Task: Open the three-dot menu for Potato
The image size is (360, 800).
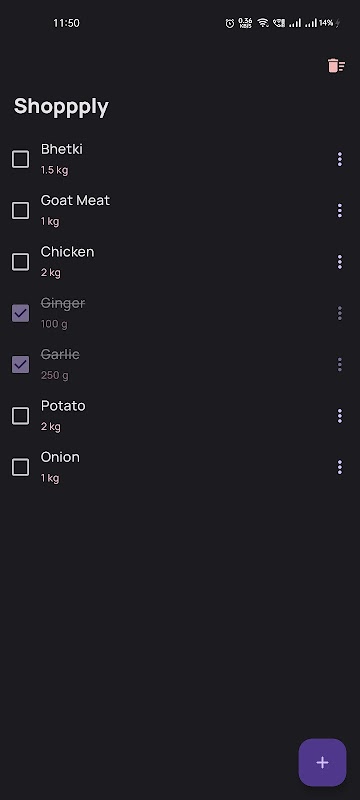Action: (340, 416)
